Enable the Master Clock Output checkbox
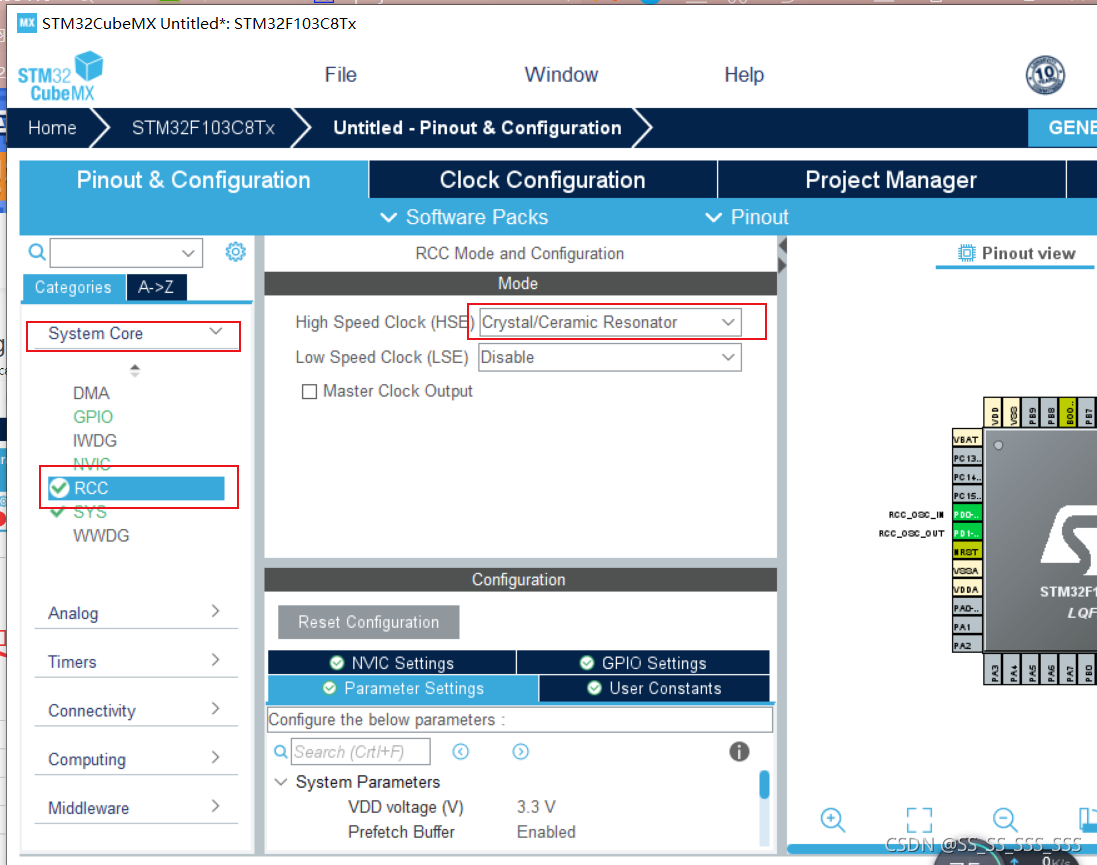The image size is (1097, 865). tap(309, 391)
